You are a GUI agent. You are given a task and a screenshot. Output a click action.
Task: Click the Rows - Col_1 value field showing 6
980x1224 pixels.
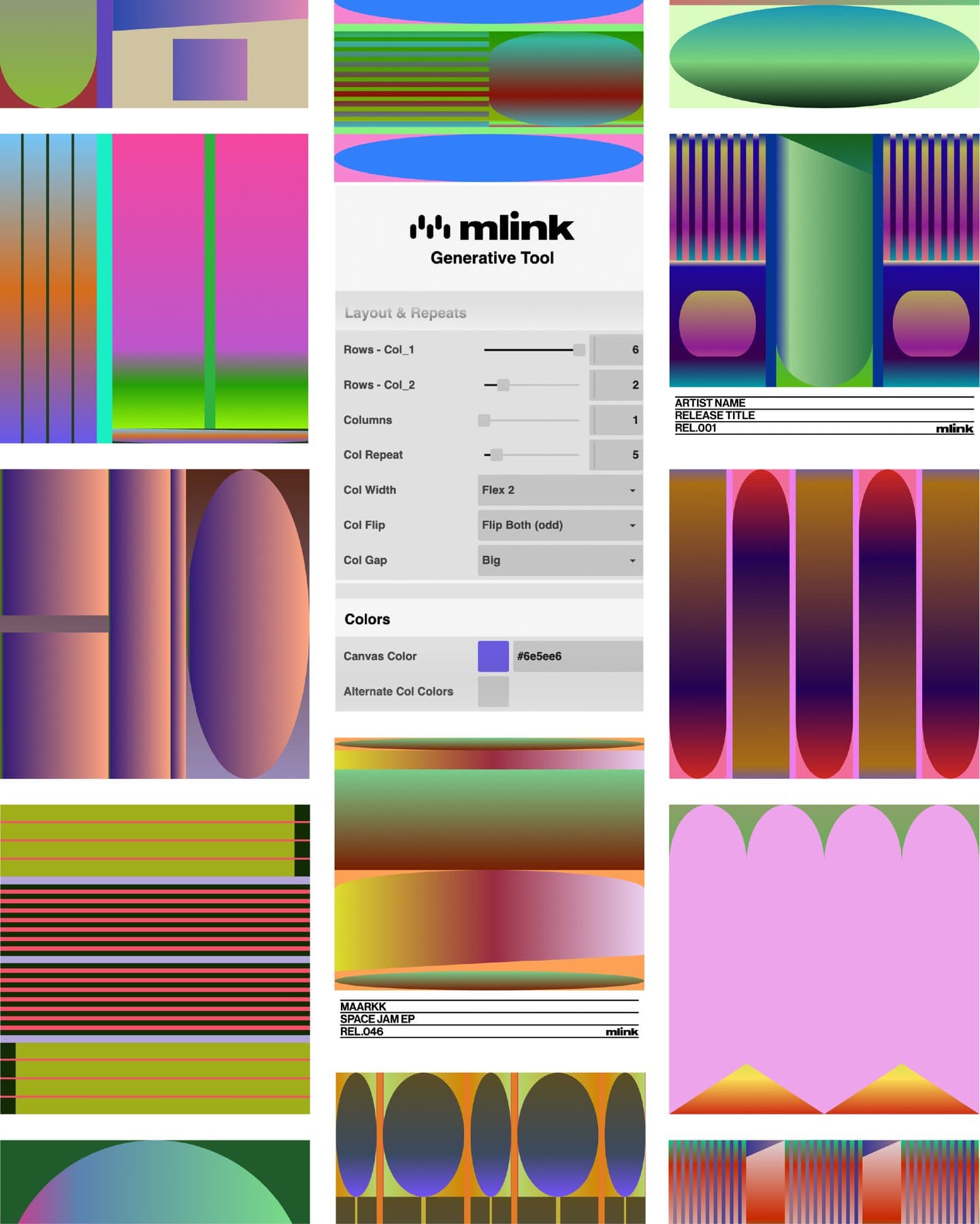(x=616, y=350)
